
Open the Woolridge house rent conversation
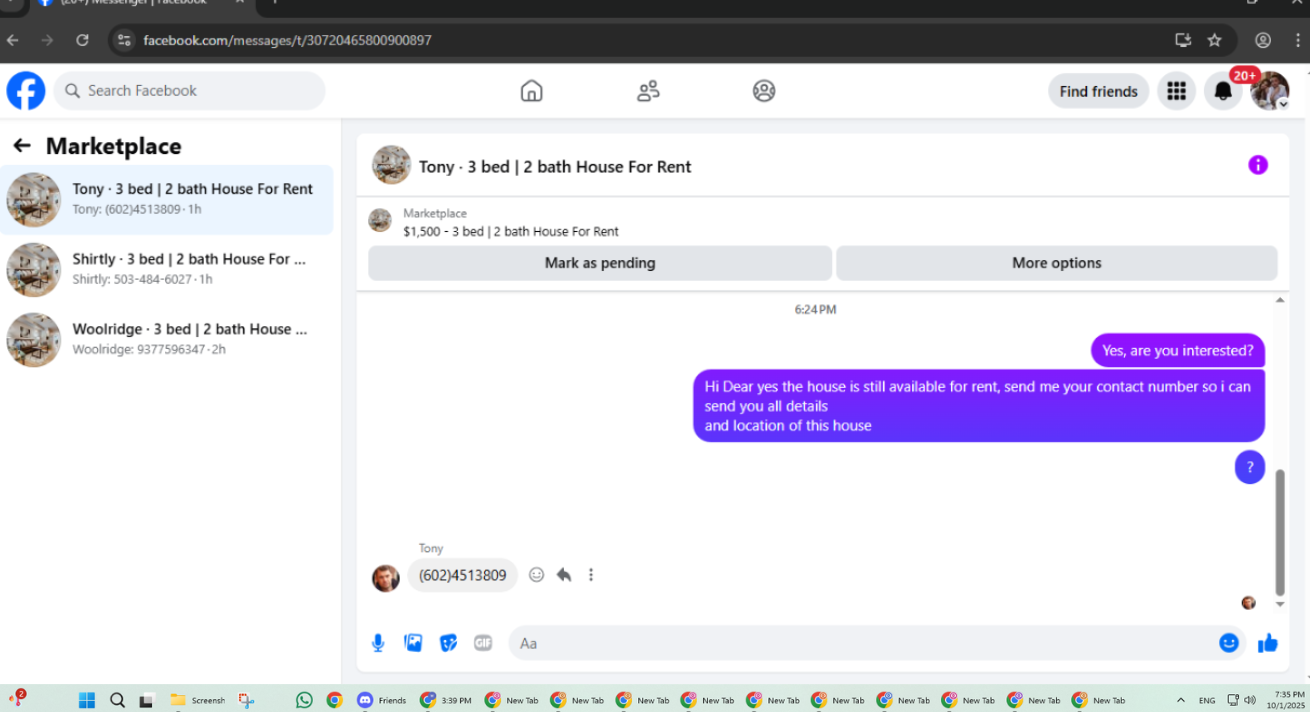pos(166,340)
